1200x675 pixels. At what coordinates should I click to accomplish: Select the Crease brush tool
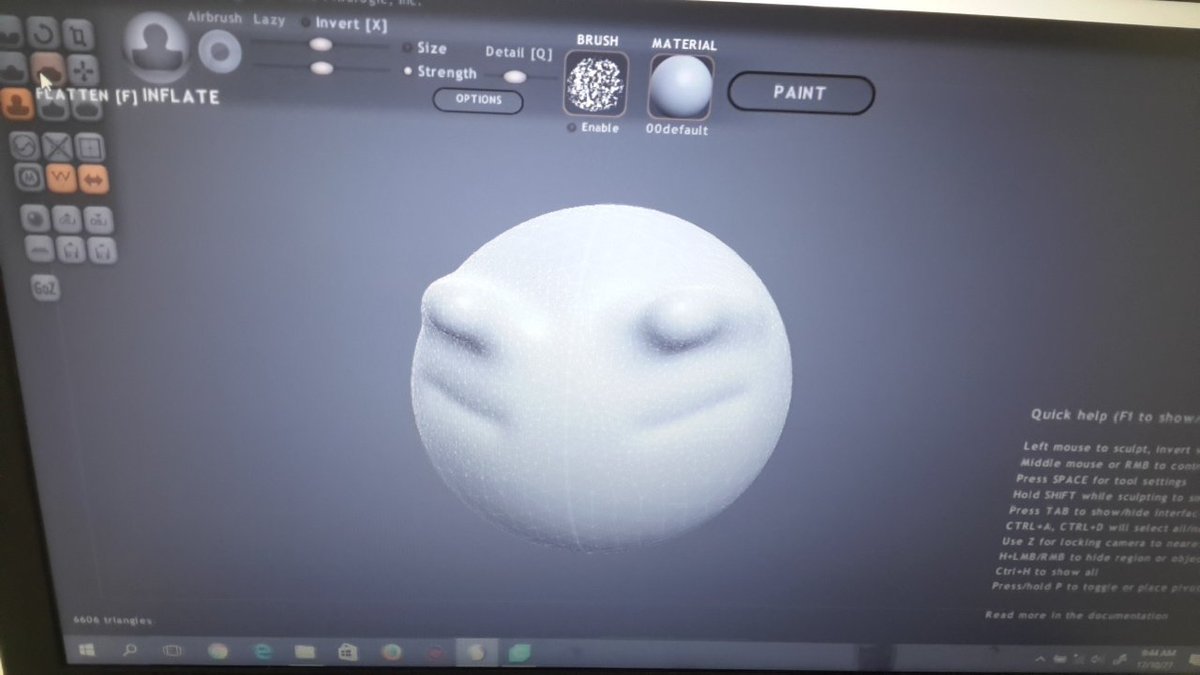pos(9,33)
